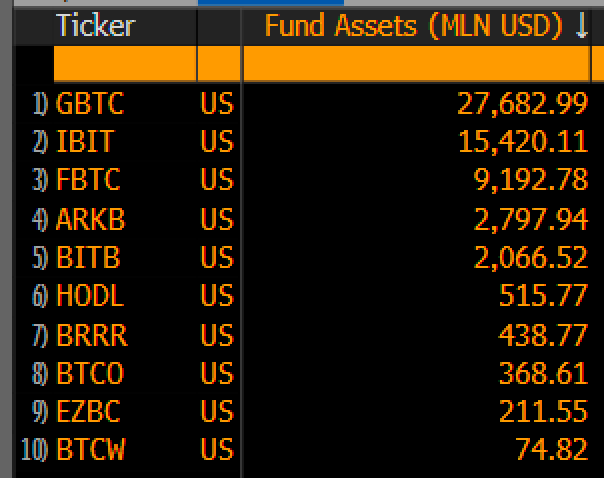Sort by Fund Assets (MLN USD) header

(x=414, y=26)
